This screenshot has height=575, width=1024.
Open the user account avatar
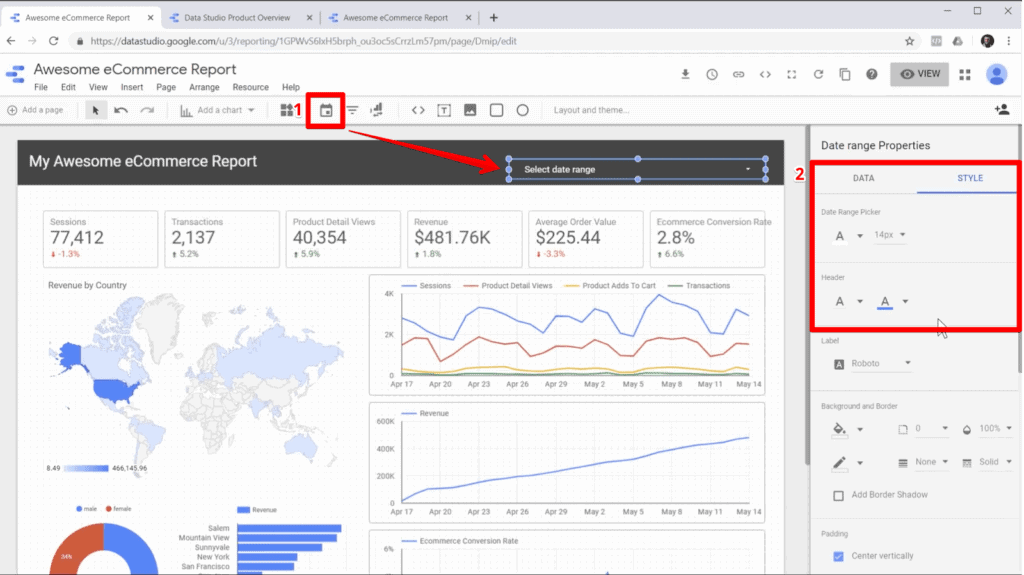pos(997,74)
